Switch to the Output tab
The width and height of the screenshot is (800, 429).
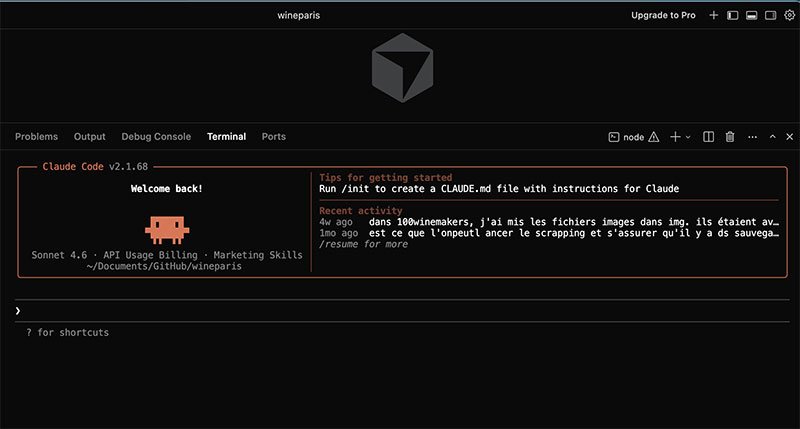89,137
